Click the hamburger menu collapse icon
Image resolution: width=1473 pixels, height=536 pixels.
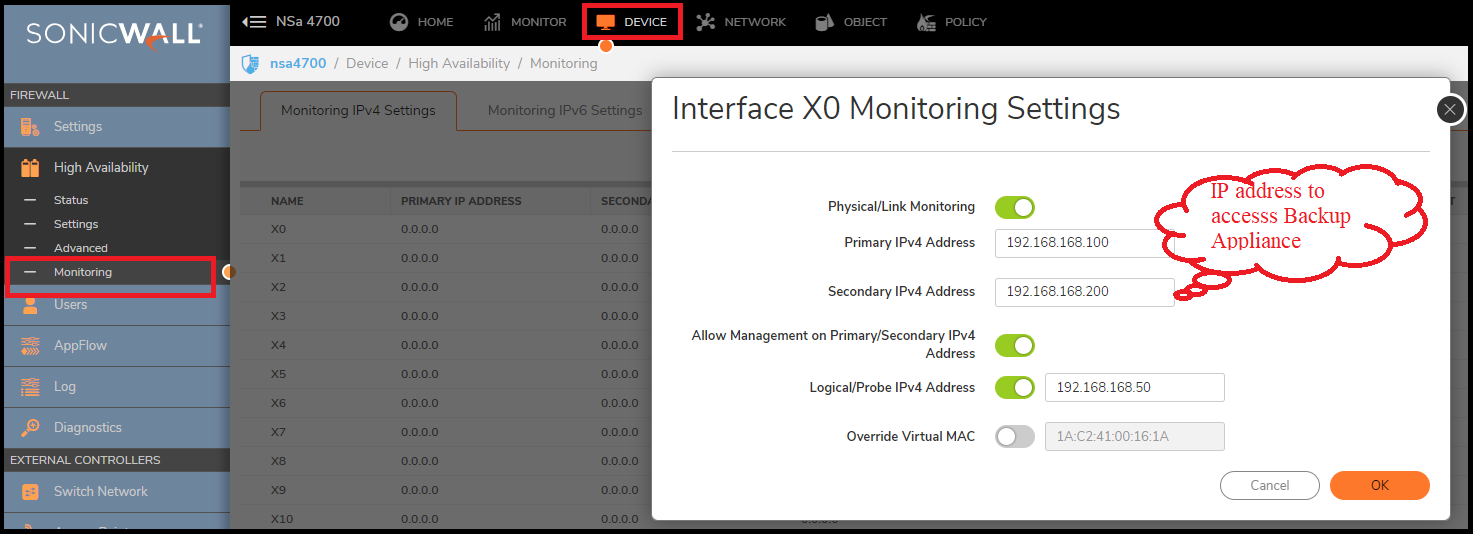pyautogui.click(x=254, y=22)
